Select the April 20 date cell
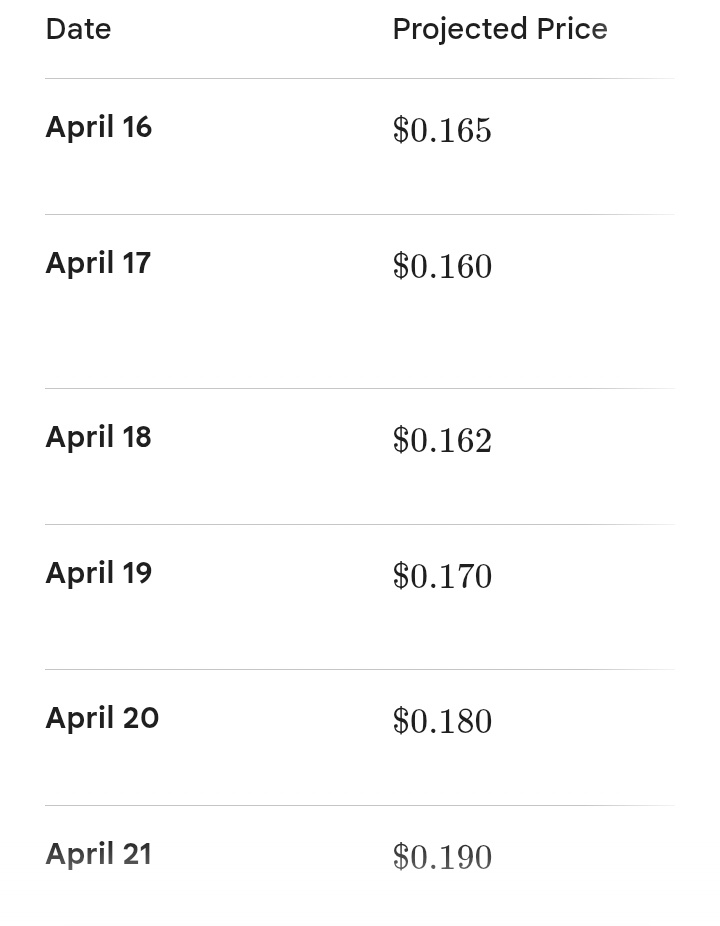This screenshot has height=926, width=720. point(102,718)
